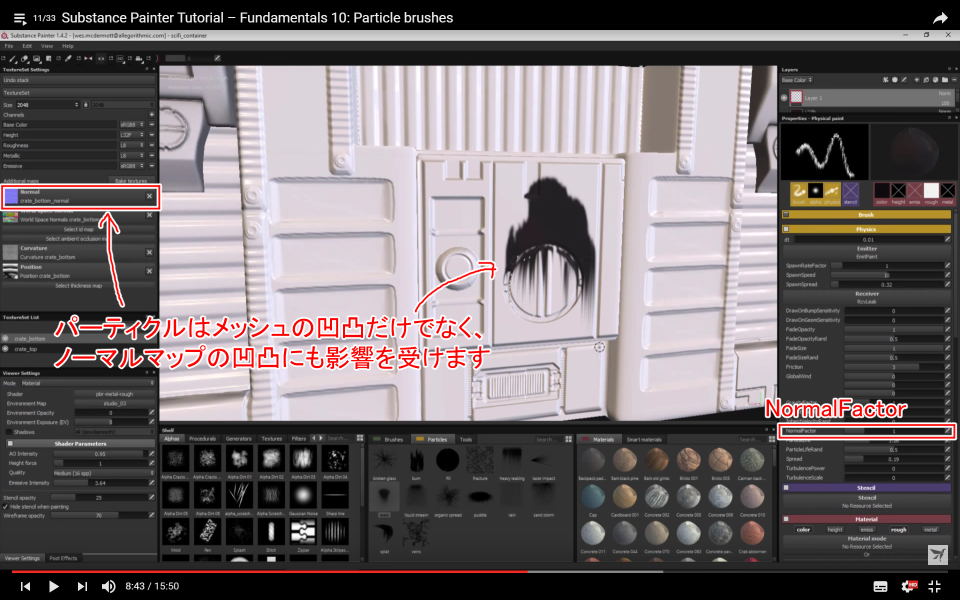Remove the Emissive channel
This screenshot has height=600, width=960.
click(x=152, y=166)
